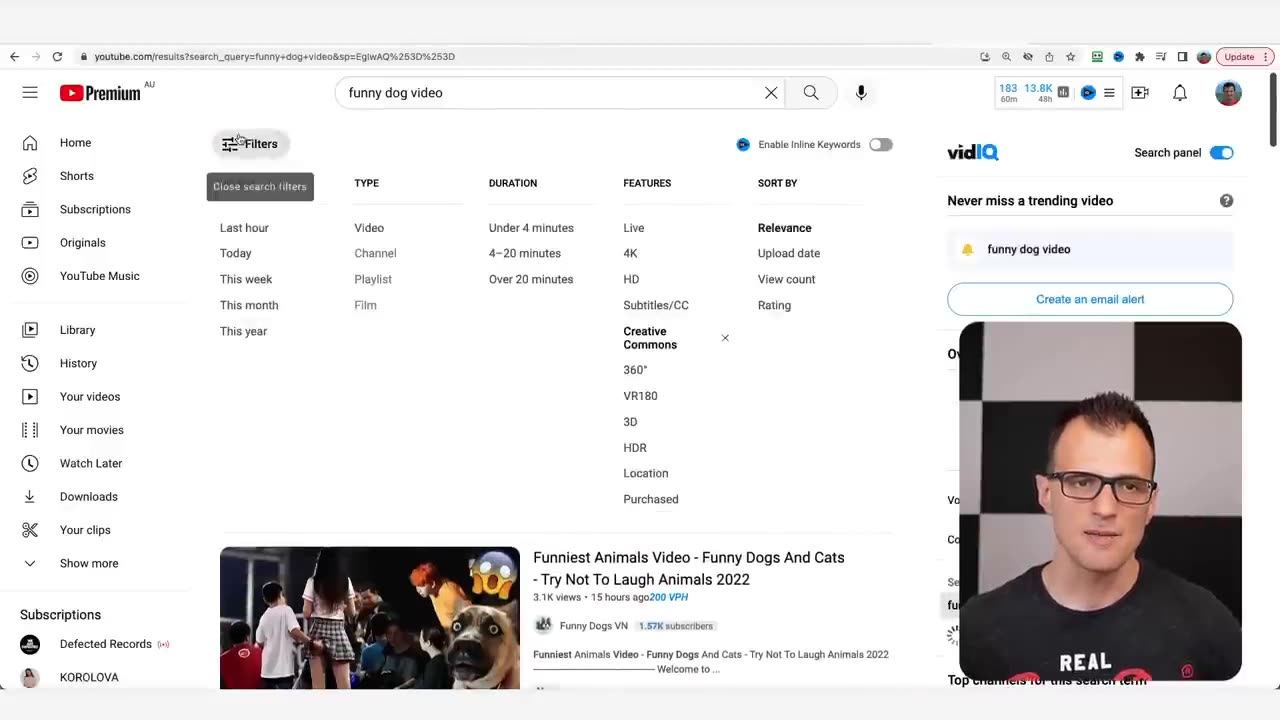
Task: Open the Funny Dogs VN channel name link
Action: point(594,626)
